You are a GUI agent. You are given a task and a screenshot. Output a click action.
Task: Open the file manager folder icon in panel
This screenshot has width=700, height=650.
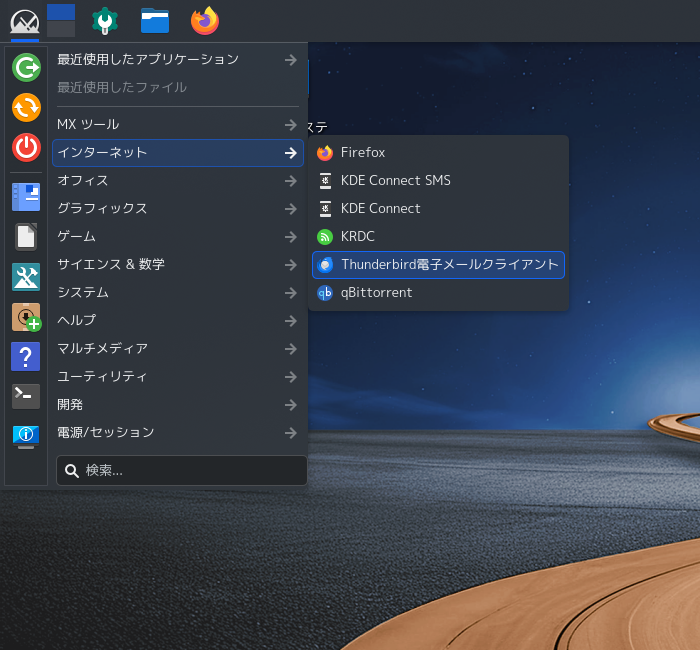click(155, 21)
